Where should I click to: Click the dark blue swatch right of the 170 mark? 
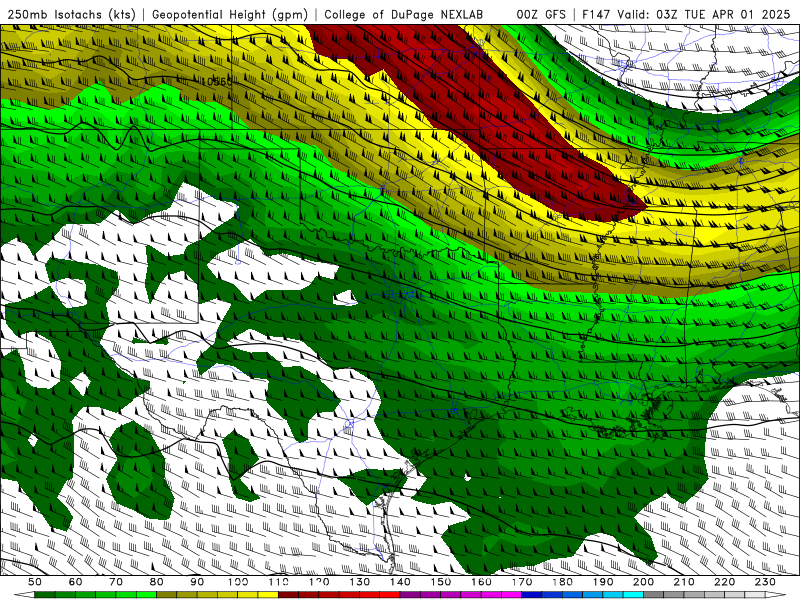tap(532, 595)
